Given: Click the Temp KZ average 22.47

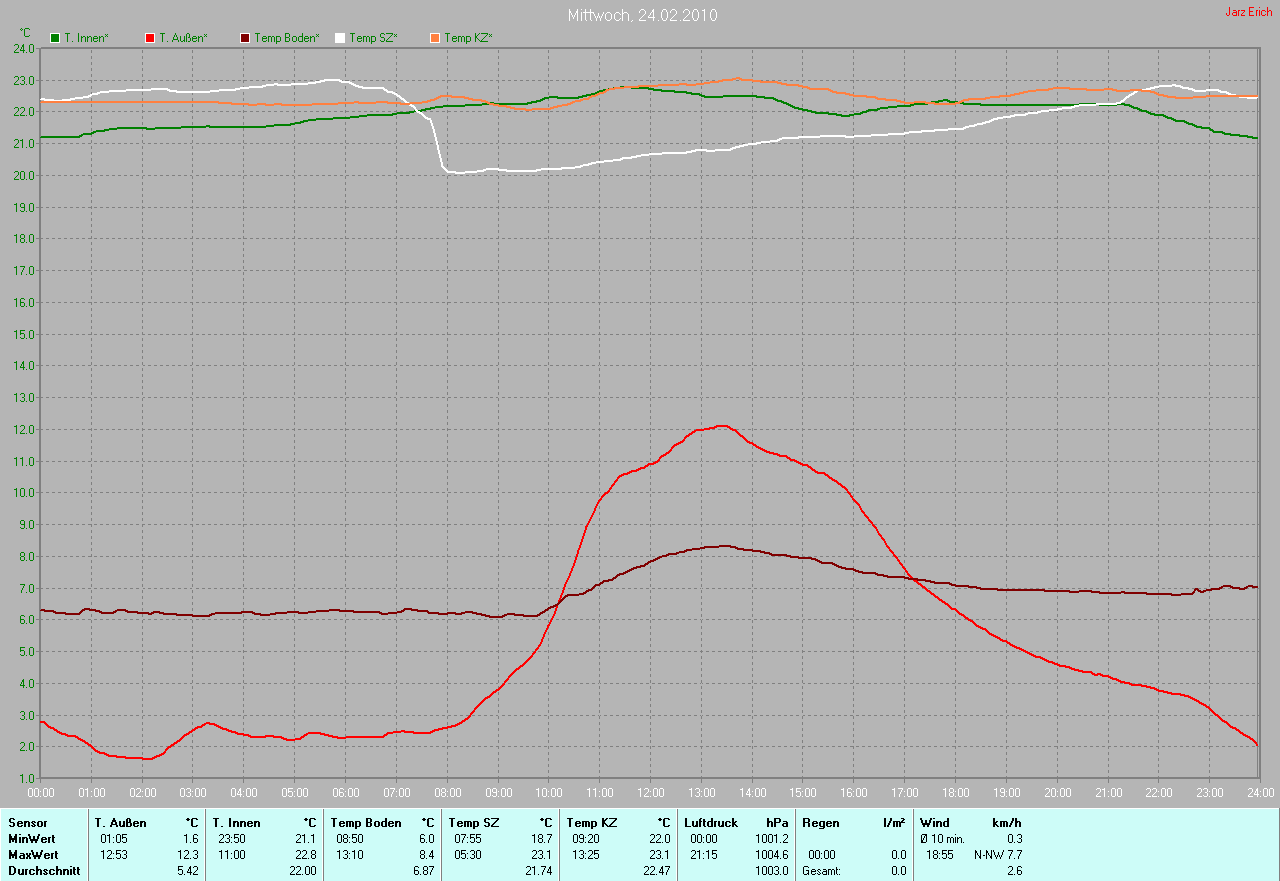Looking at the screenshot, I should click(658, 871).
